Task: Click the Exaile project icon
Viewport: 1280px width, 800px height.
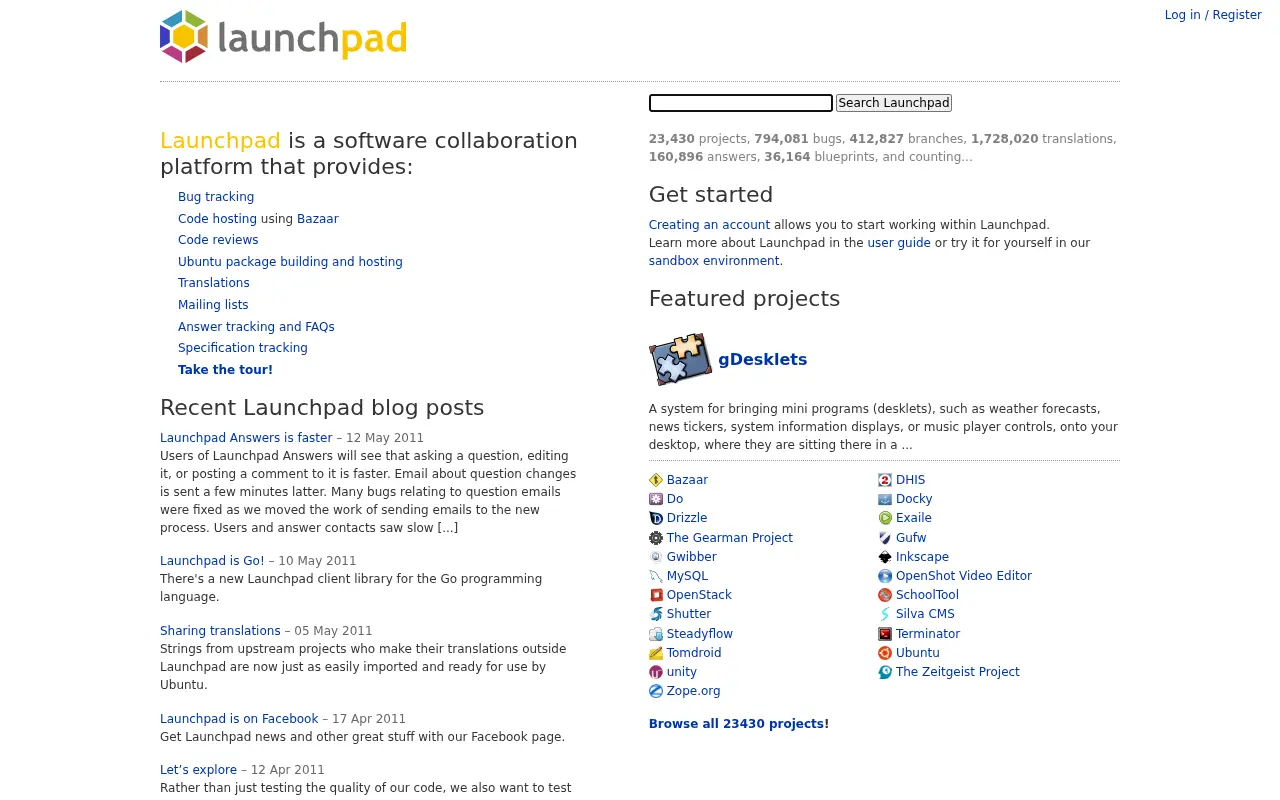Action: coord(885,518)
